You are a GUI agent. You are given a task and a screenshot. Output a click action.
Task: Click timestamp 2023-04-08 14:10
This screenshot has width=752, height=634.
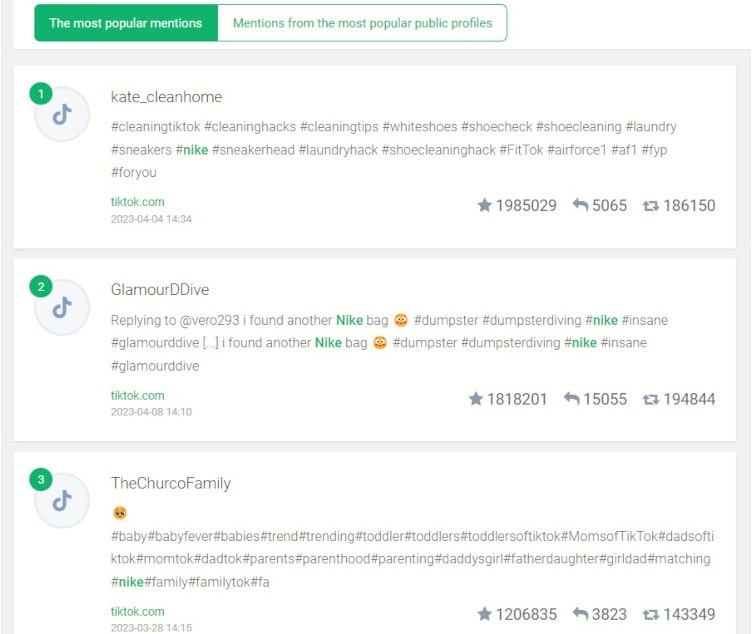tap(151, 412)
